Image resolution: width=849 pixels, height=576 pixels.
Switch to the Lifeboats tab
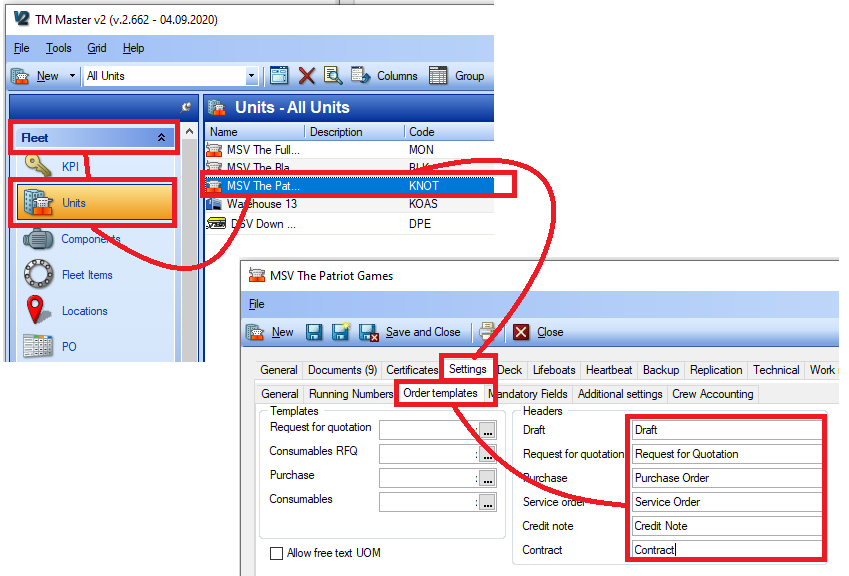click(554, 370)
